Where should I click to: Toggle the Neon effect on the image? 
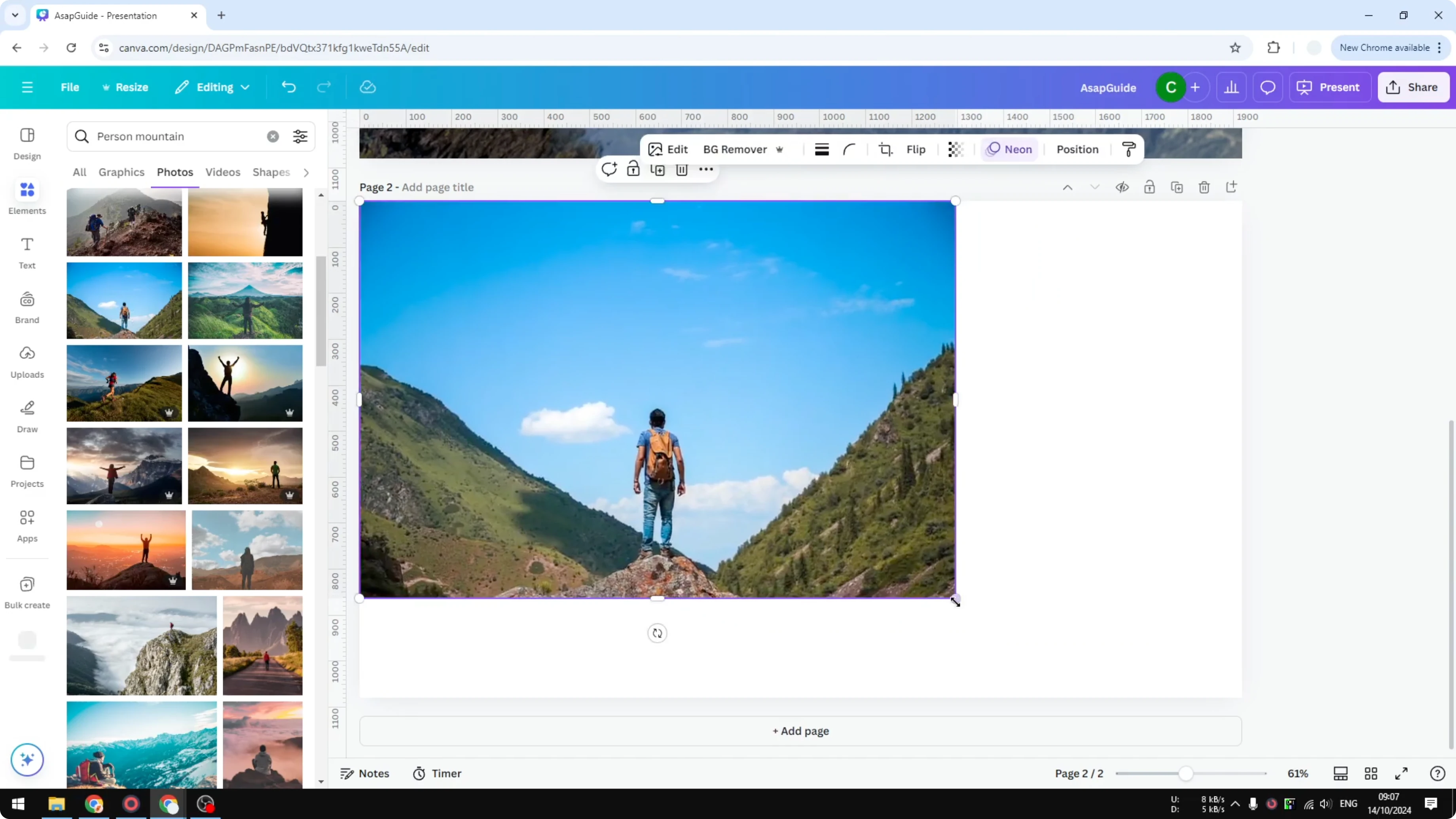click(1009, 149)
